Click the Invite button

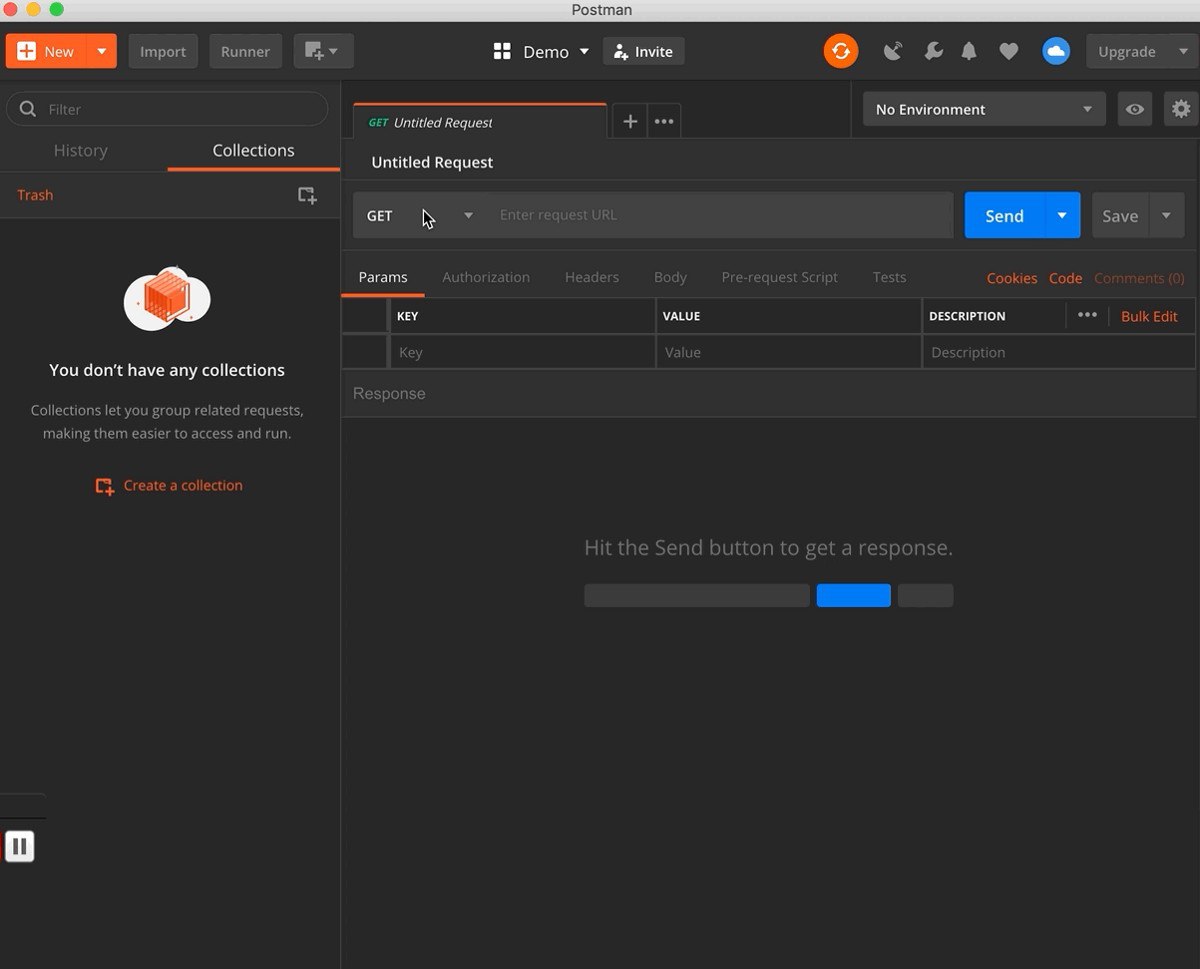pos(644,51)
